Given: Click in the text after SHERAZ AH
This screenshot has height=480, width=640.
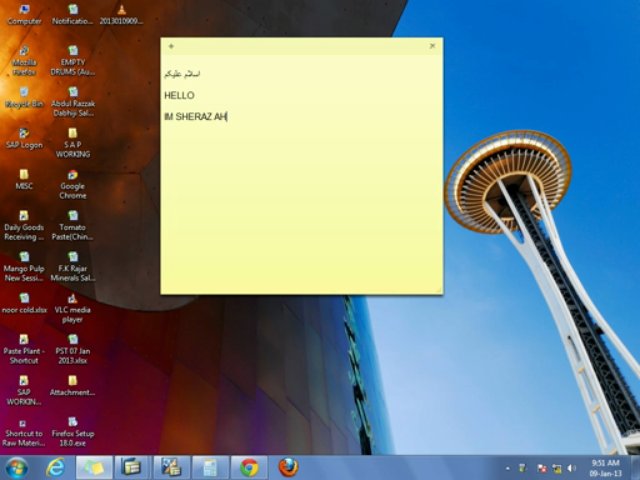Looking at the screenshot, I should tap(229, 117).
